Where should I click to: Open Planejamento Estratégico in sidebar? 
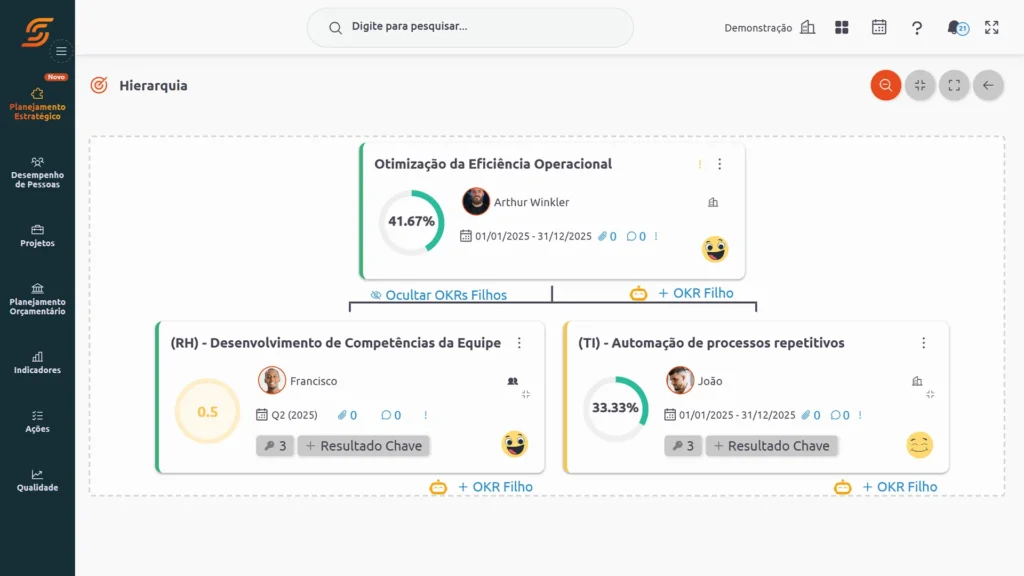pyautogui.click(x=37, y=104)
